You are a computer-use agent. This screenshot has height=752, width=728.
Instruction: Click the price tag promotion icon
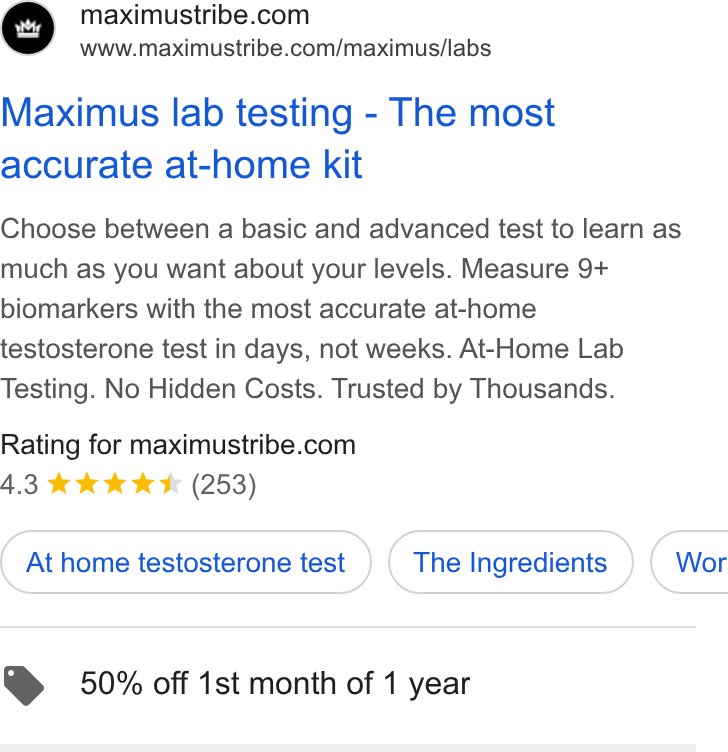click(23, 685)
